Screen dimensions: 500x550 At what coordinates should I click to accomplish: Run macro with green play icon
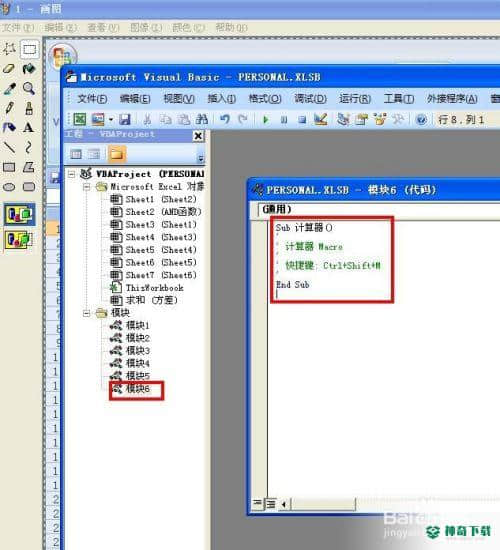pyautogui.click(x=266, y=120)
